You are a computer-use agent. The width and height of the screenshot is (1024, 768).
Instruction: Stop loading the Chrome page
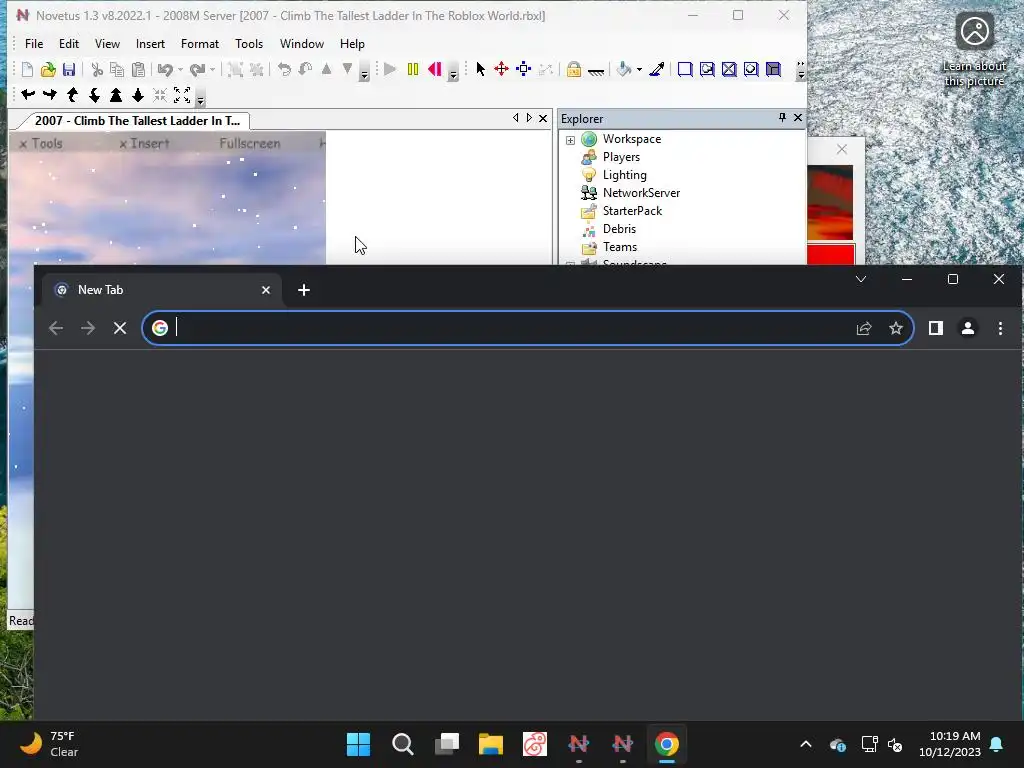(120, 328)
